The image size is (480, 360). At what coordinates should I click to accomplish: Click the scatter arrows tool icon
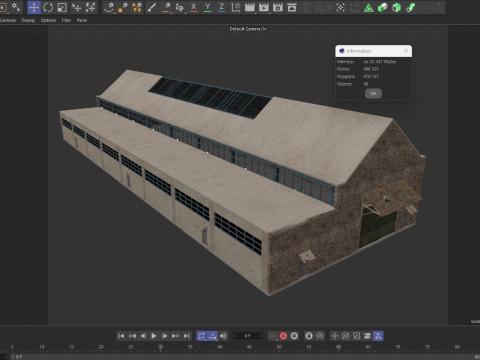pos(90,7)
